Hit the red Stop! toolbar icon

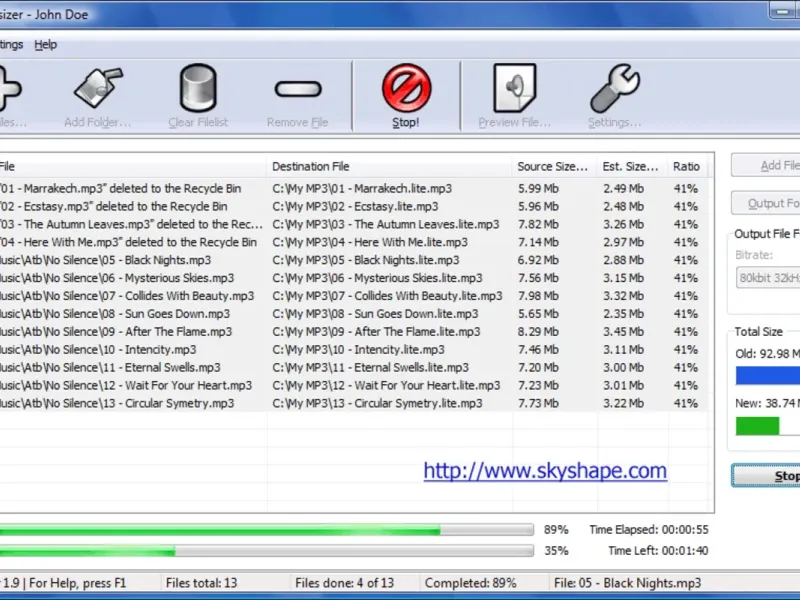(x=406, y=88)
